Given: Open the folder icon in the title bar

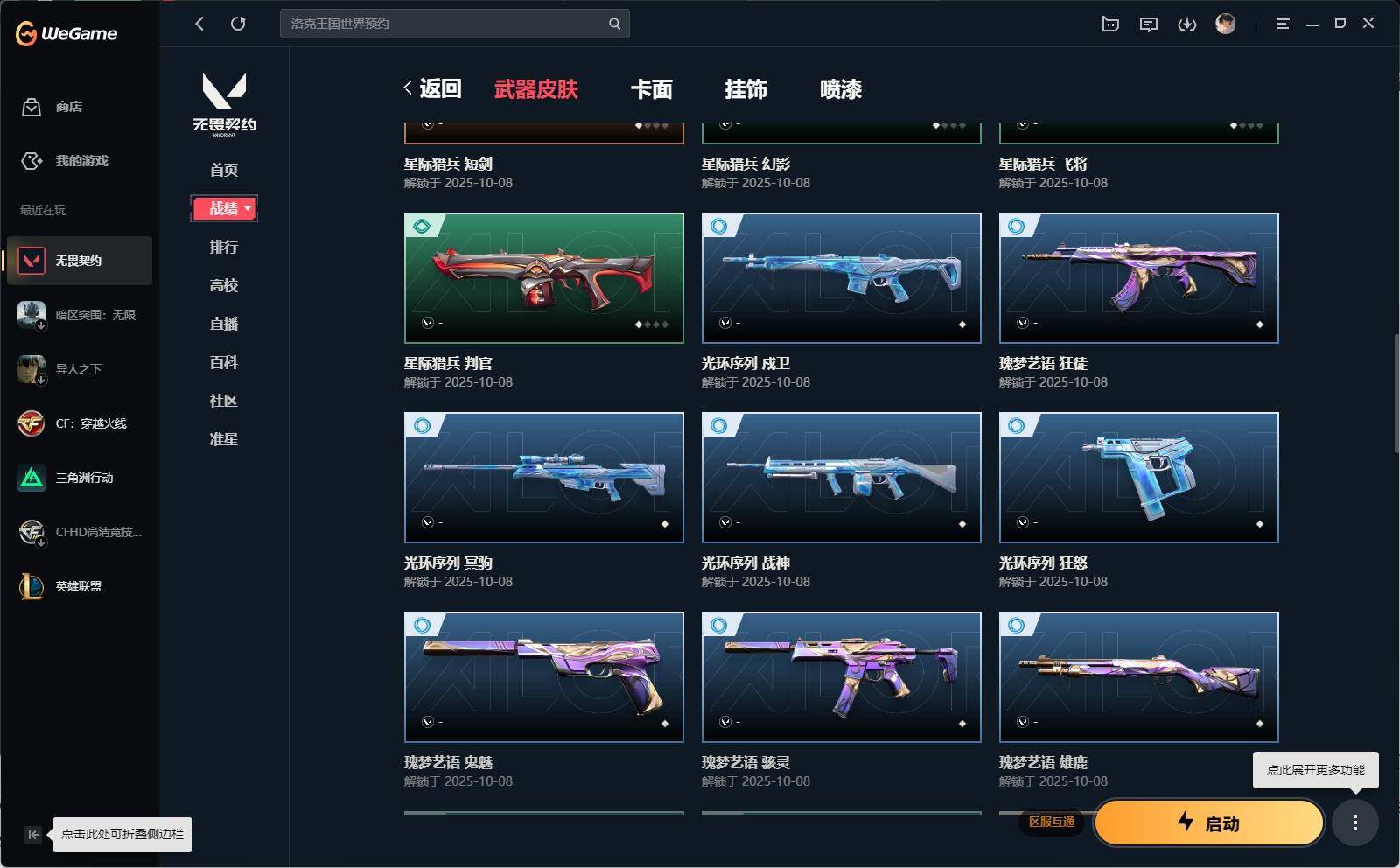Looking at the screenshot, I should tap(1110, 24).
